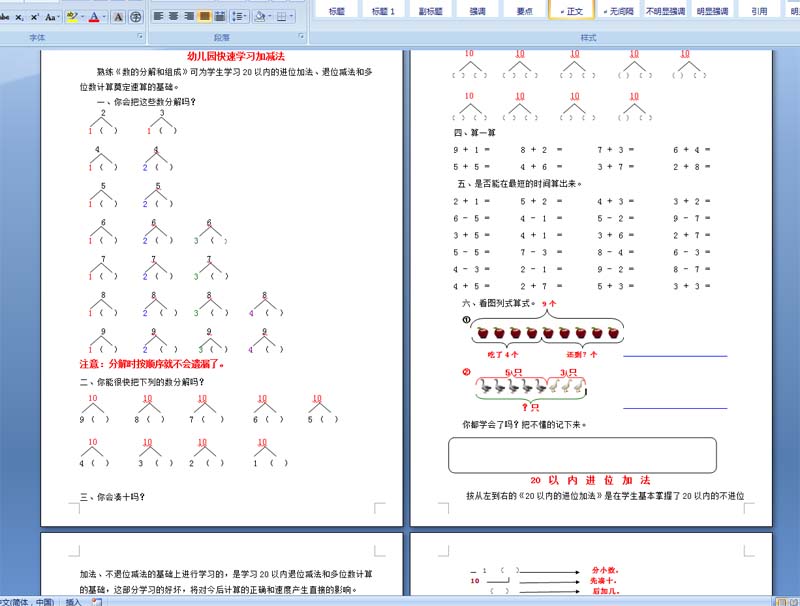Click the heading 二、你能很快把下列的数分解吗？
Screen dimensions: 800x606
click(x=142, y=382)
